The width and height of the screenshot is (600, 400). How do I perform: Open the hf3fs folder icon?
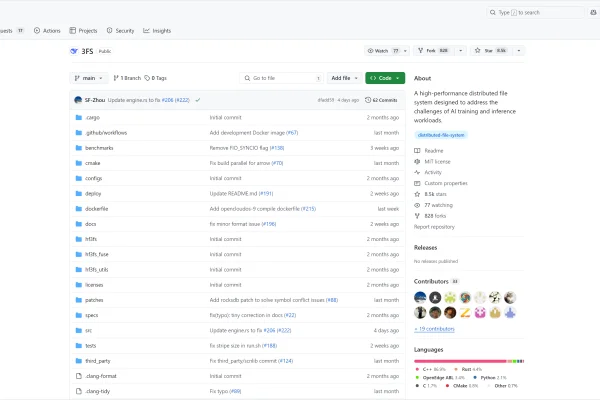[79, 239]
